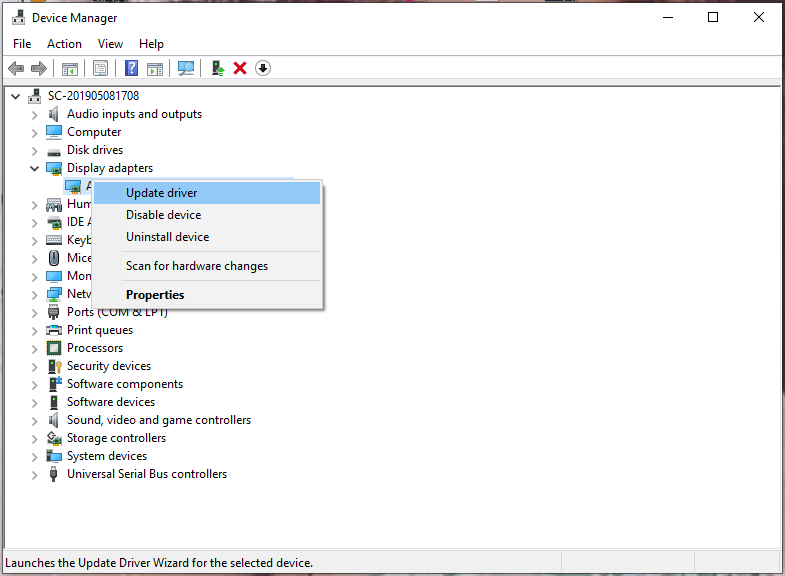Click the Security devices key icon
The image size is (785, 576).
tap(54, 366)
